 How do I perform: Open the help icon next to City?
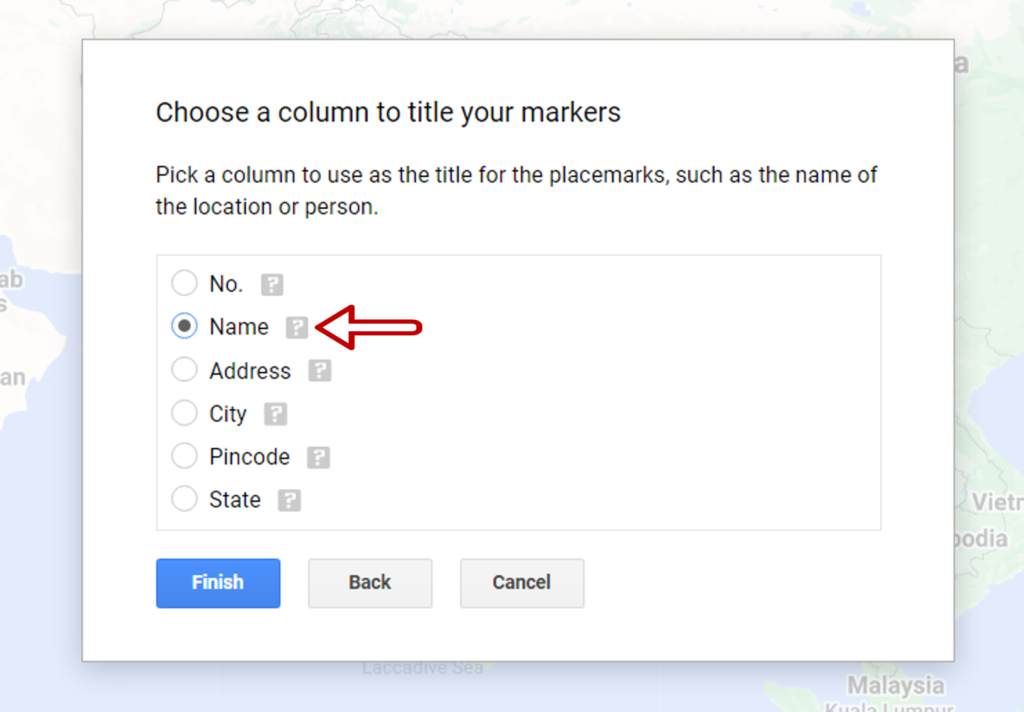tap(275, 414)
